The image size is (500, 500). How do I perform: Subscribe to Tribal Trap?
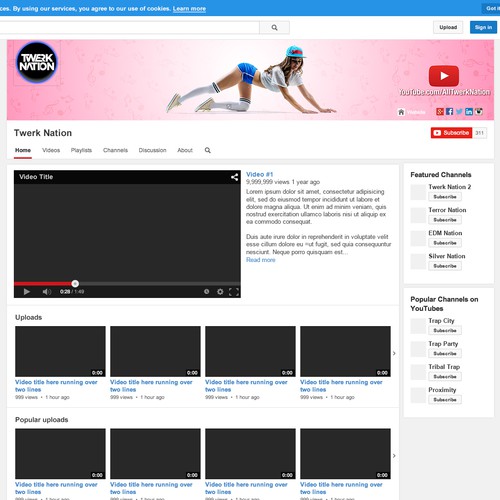coord(445,376)
